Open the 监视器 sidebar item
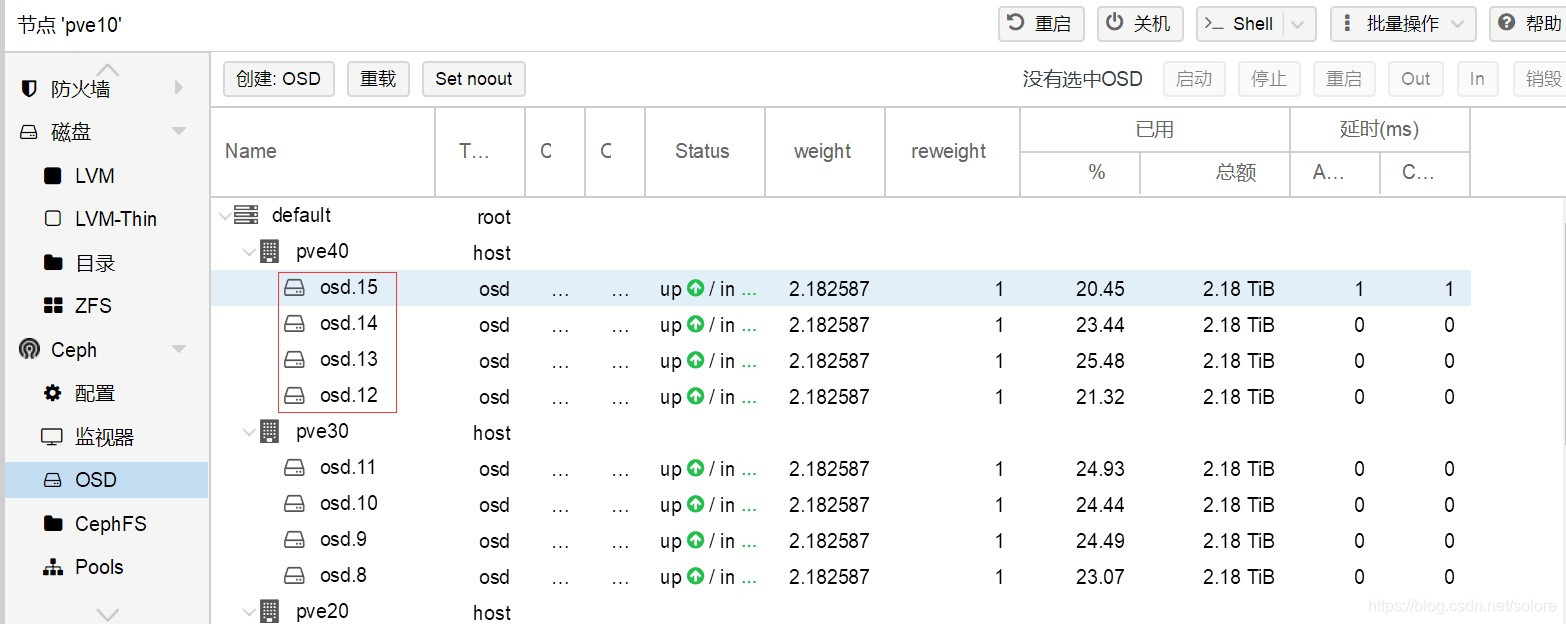 [105, 437]
